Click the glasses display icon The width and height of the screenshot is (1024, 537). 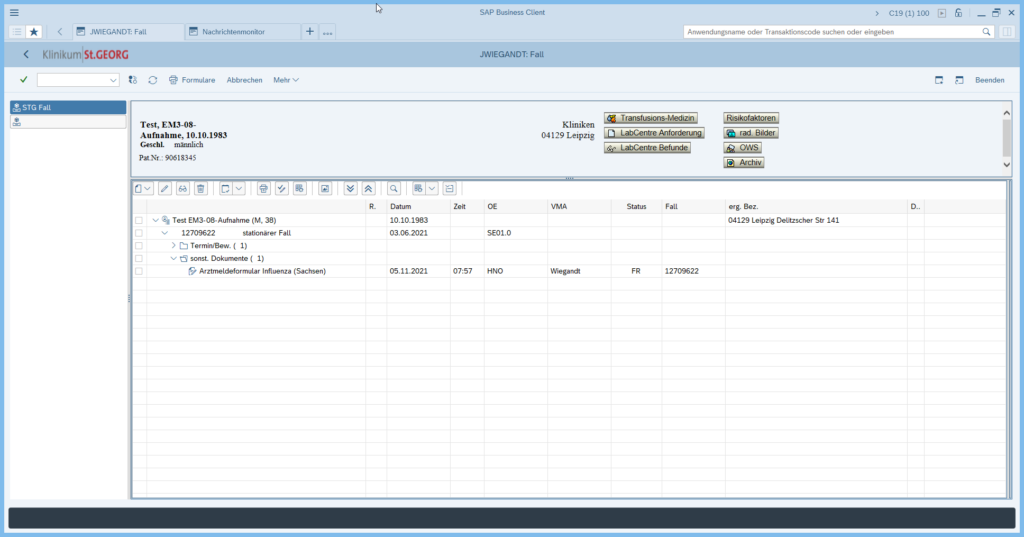[x=183, y=188]
